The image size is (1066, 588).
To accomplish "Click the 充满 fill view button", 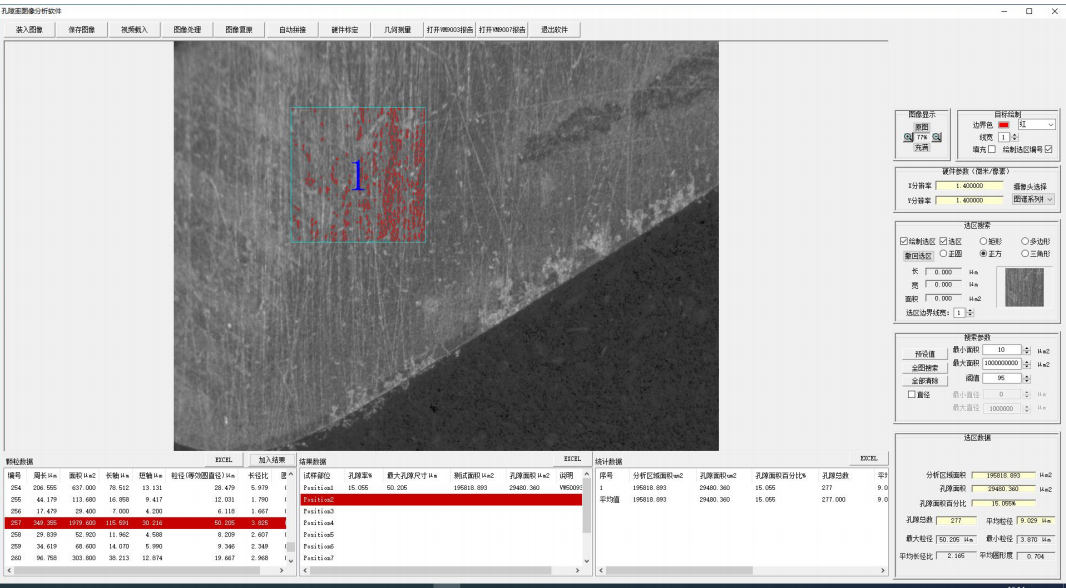I will click(x=921, y=147).
